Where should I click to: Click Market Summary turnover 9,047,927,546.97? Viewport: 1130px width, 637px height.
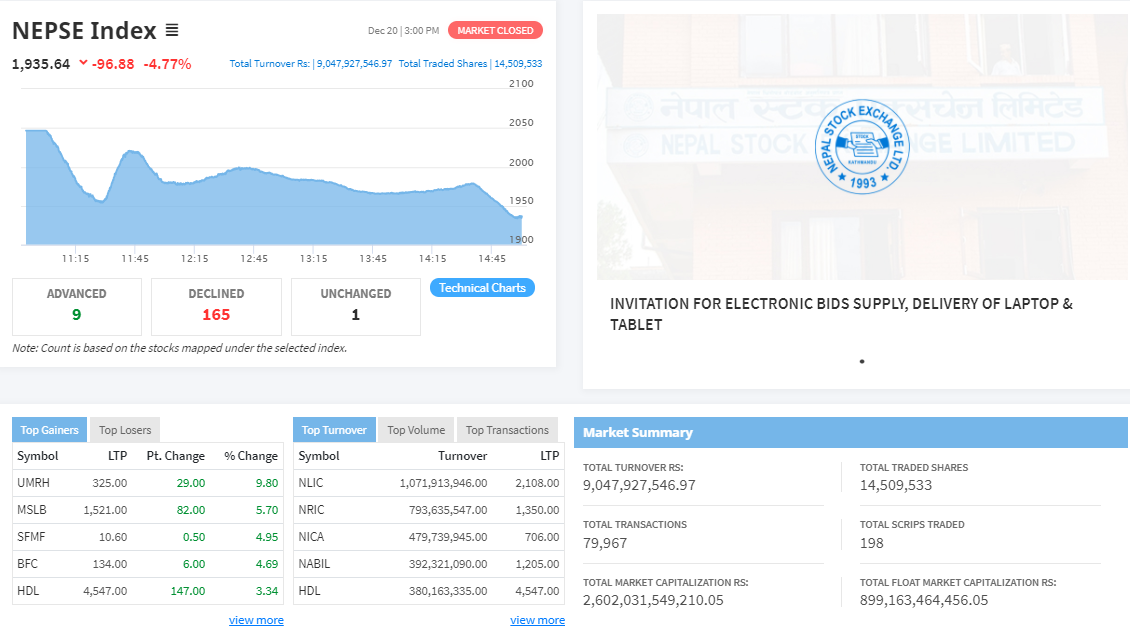coord(639,486)
